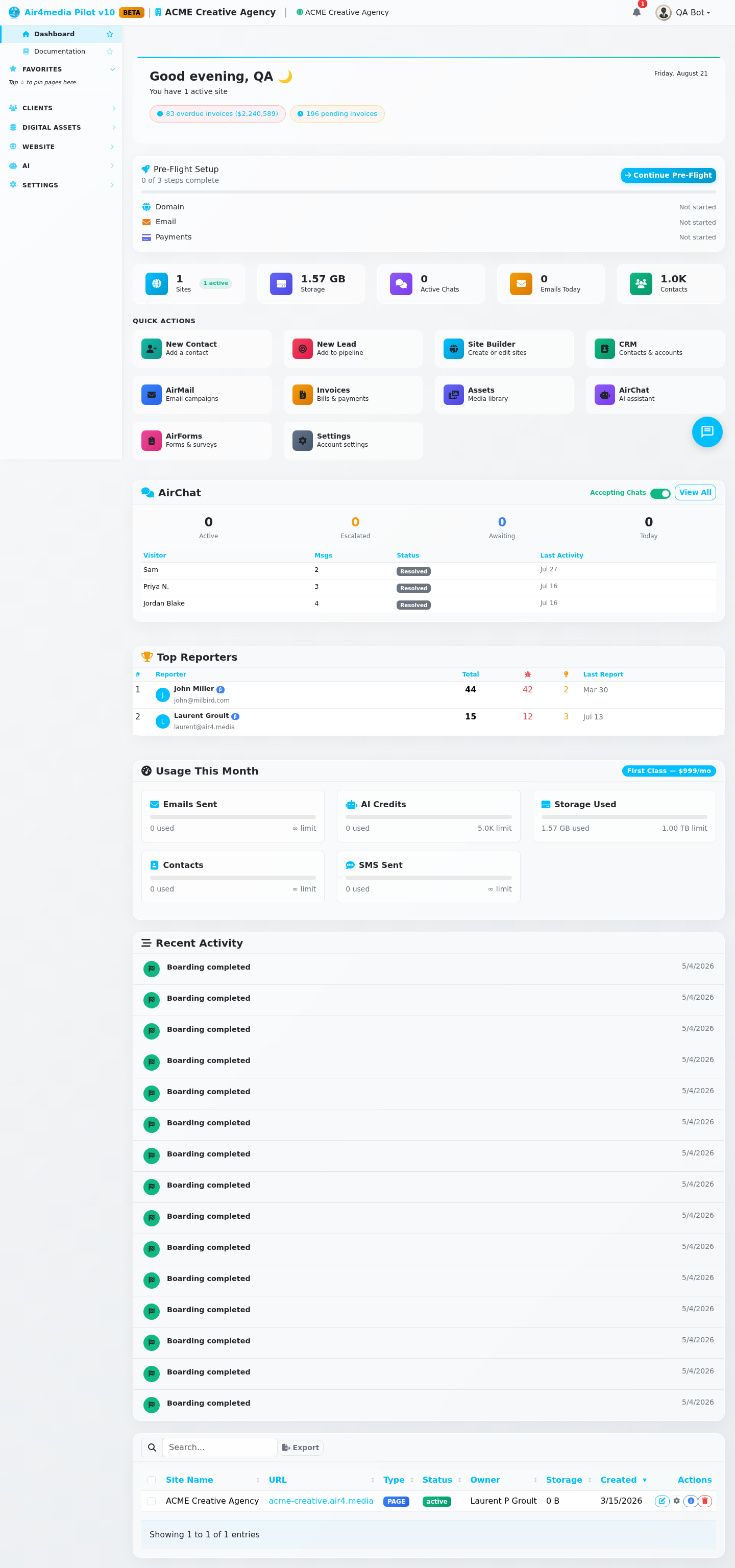This screenshot has width=735, height=1568.
Task: Open the New Contact quick action icon
Action: pos(152,348)
